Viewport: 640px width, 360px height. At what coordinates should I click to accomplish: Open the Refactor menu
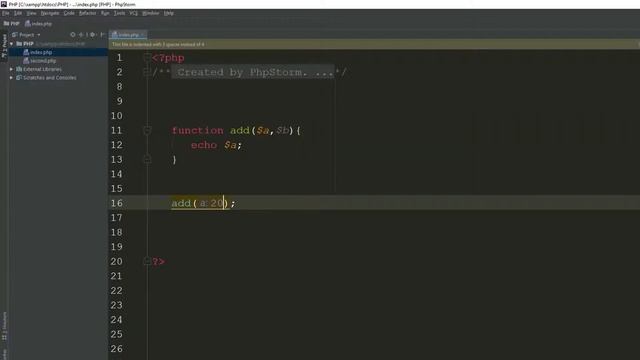(x=87, y=13)
